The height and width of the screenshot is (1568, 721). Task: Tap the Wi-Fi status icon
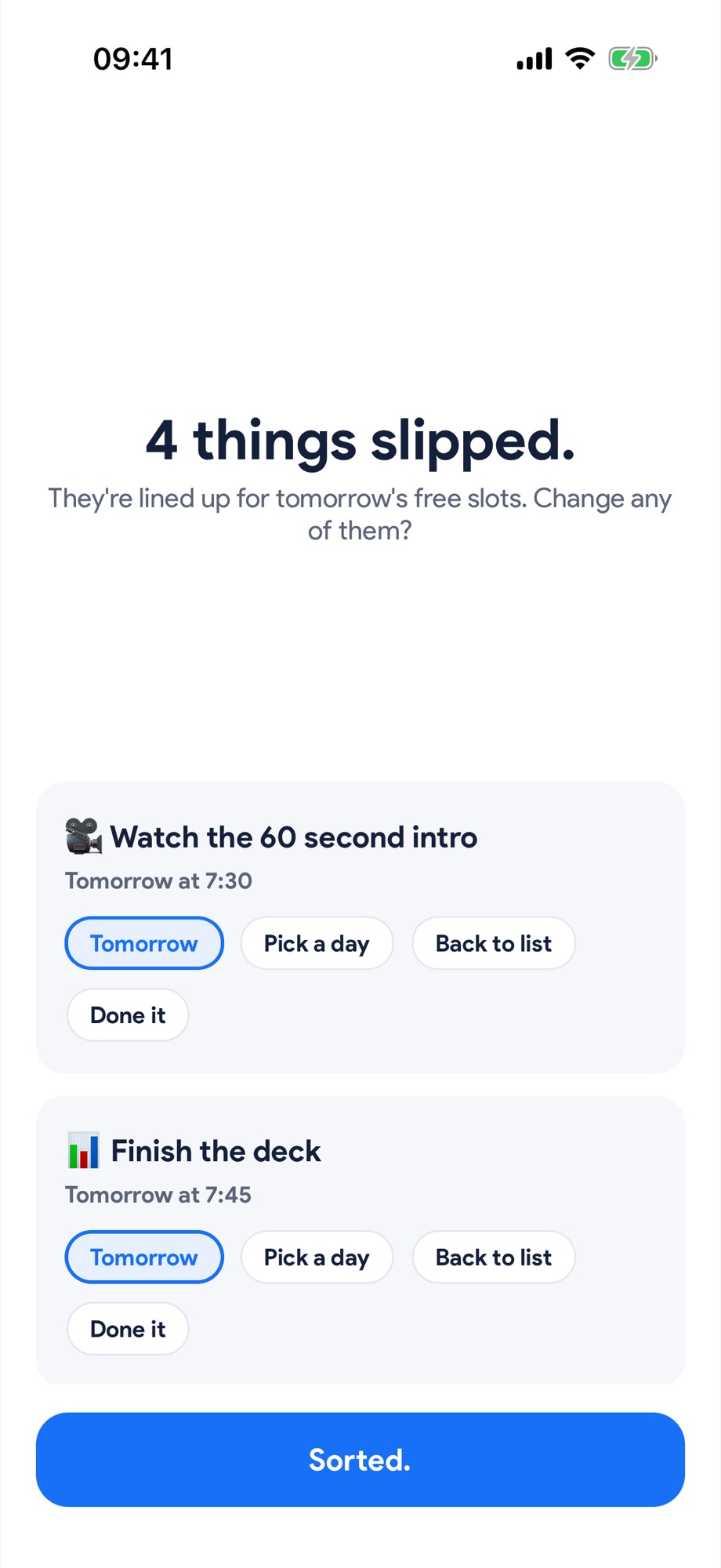pos(580,59)
